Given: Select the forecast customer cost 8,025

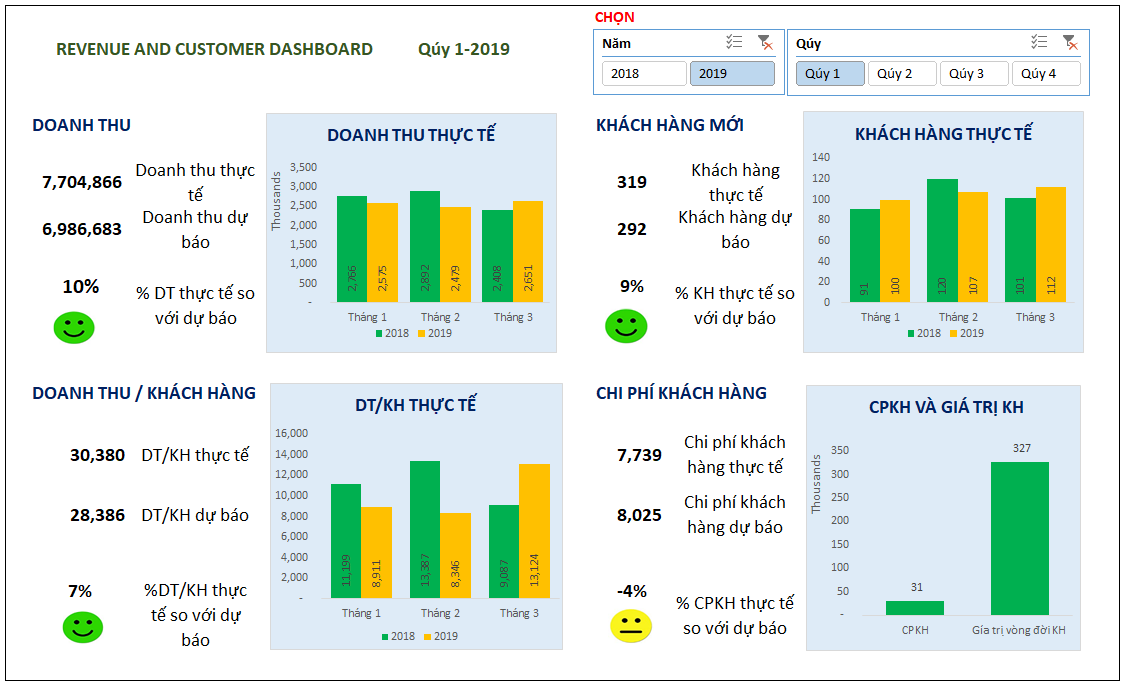Looking at the screenshot, I should click(639, 515).
